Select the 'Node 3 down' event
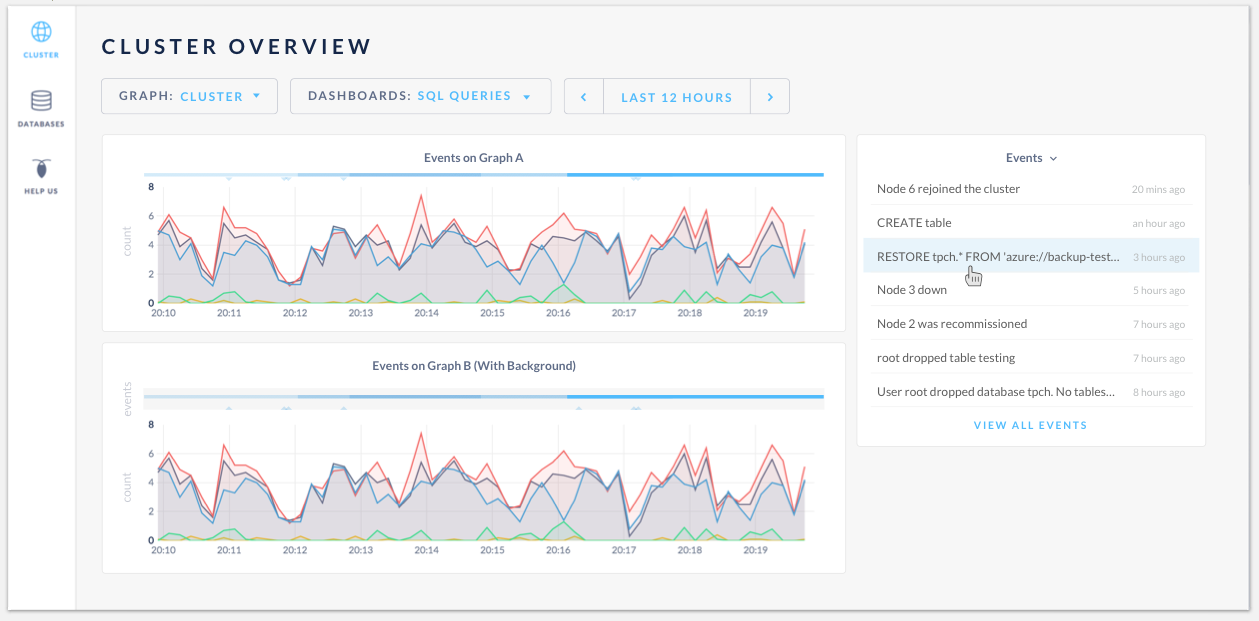The height and width of the screenshot is (621, 1259). click(x=1031, y=290)
